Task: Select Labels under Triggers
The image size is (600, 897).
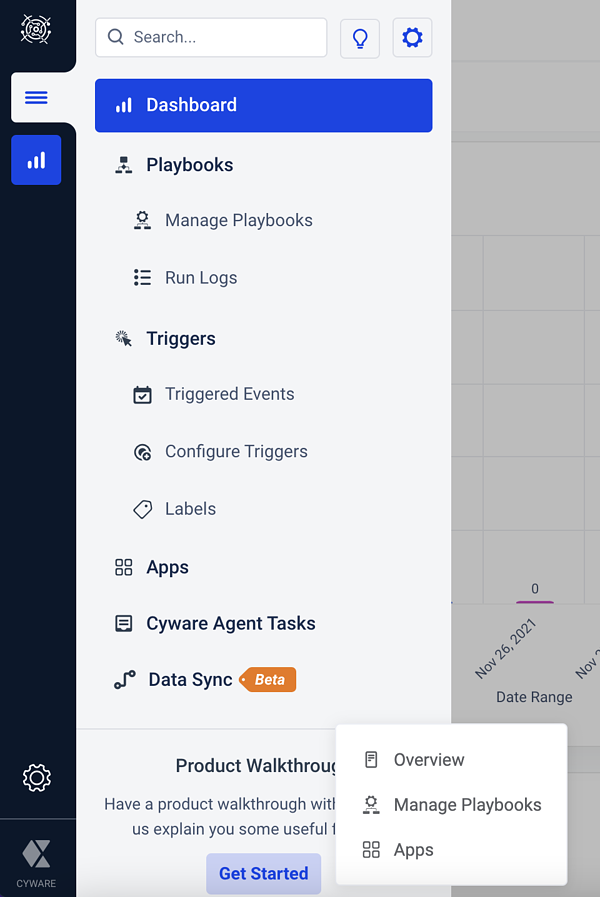Action: pos(190,508)
